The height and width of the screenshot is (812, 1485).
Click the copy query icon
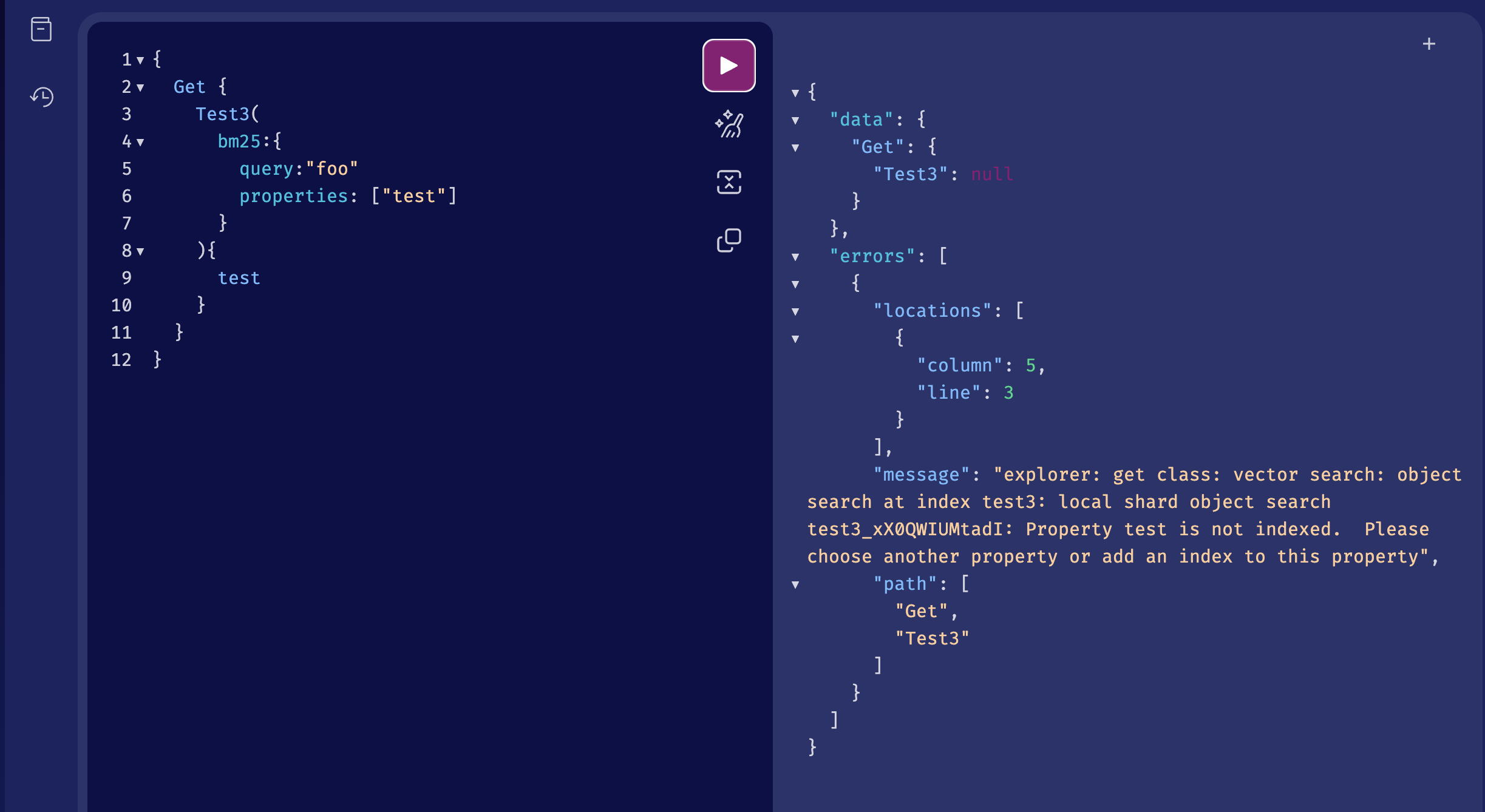click(729, 240)
